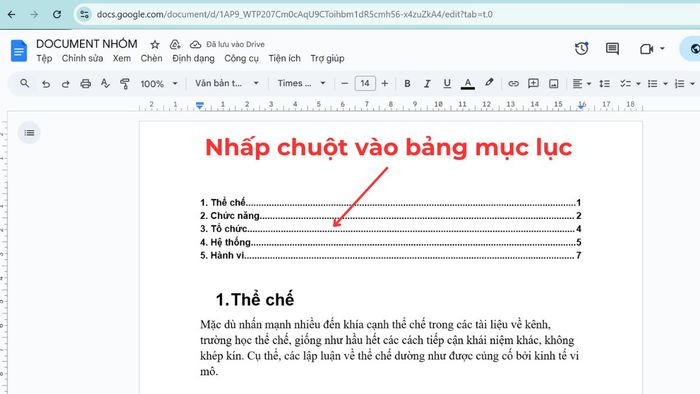Reload the page with refresh icon
Viewport: 700px width, 394px height.
57,14
